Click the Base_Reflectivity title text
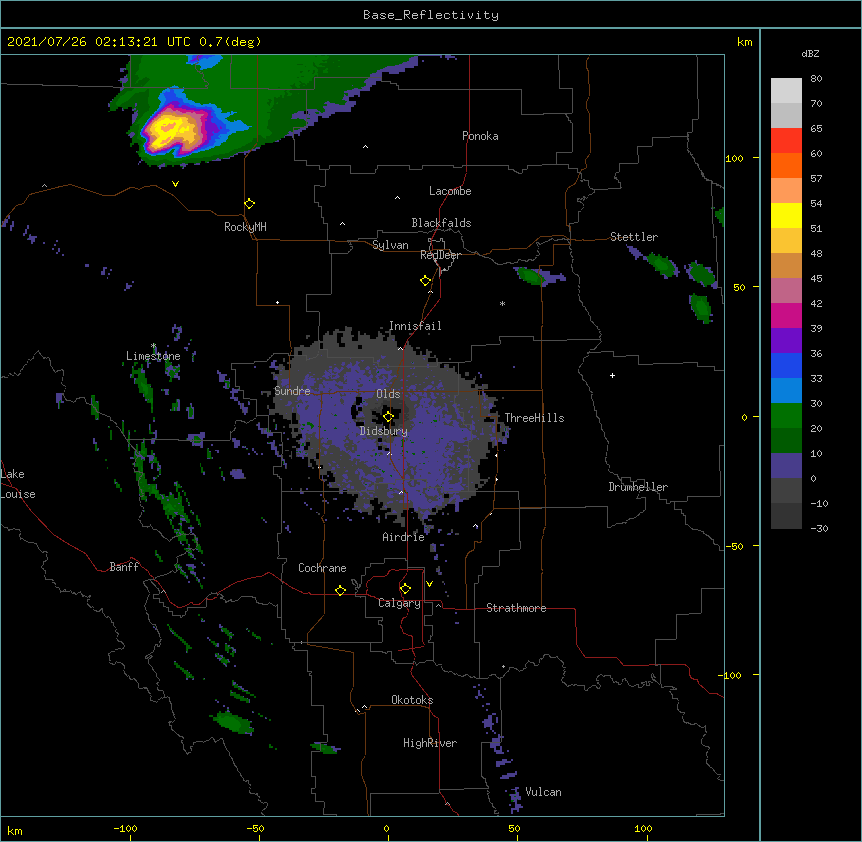The height and width of the screenshot is (842, 862). [x=431, y=15]
